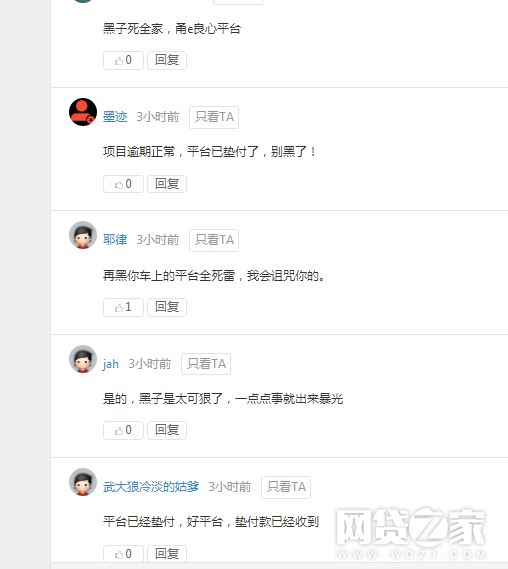Like the comment by 墨迹
This screenshot has width=508, height=569.
pos(123,184)
